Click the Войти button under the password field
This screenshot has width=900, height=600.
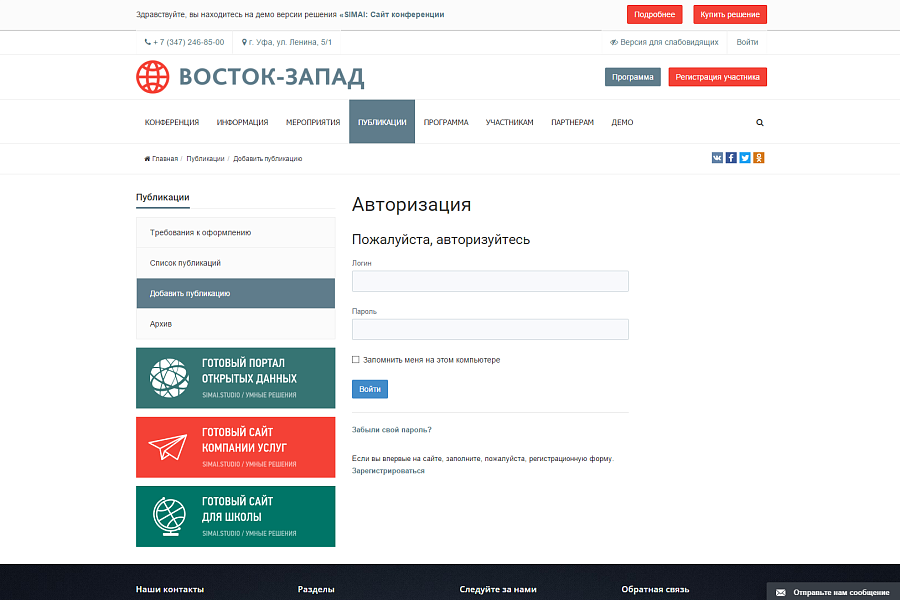click(x=368, y=388)
